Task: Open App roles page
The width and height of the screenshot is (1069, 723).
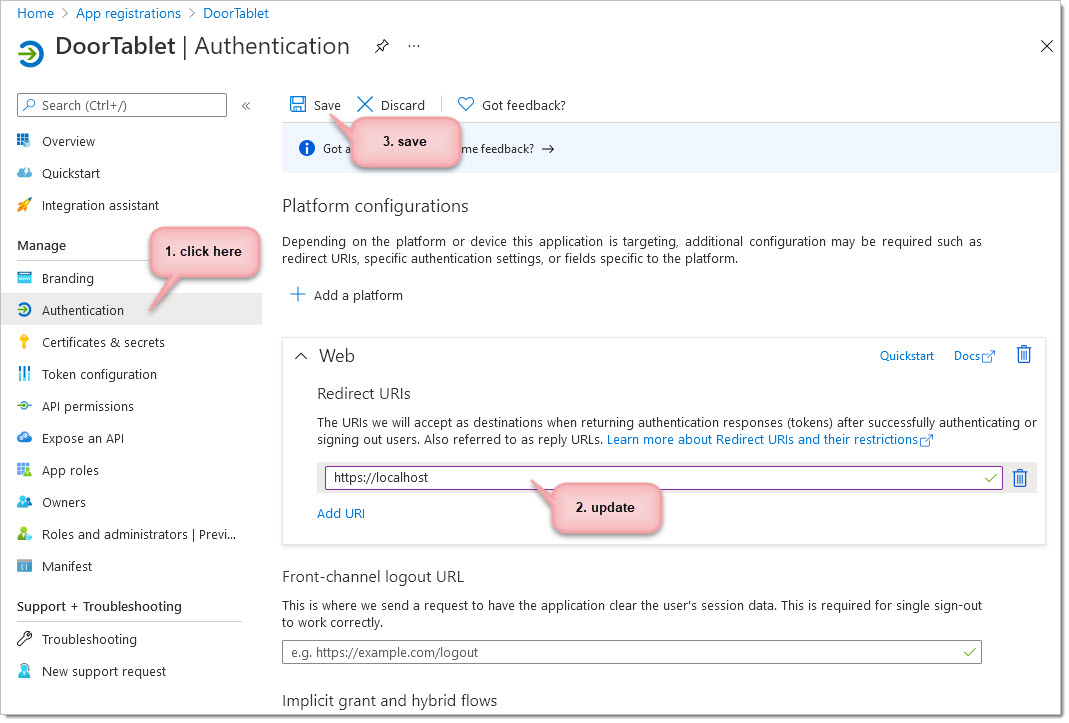Action: pyautogui.click(x=70, y=471)
